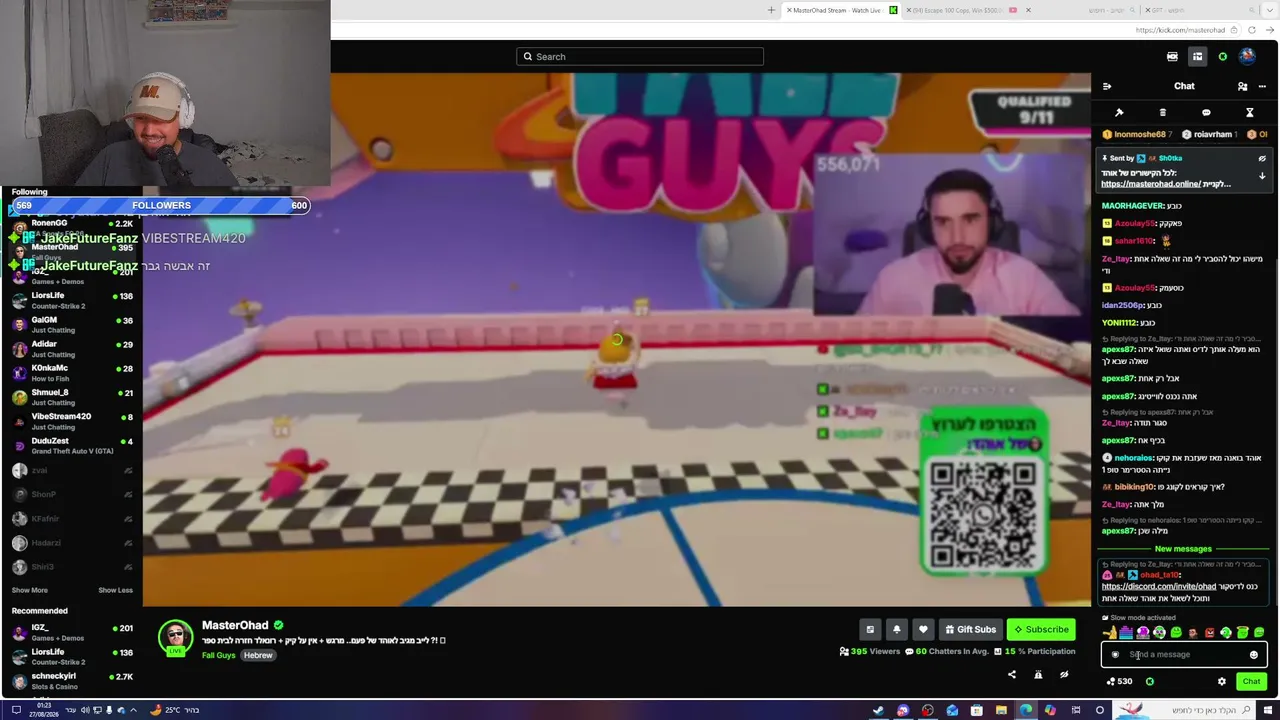Open the chat three-dots options menu

1262,86
